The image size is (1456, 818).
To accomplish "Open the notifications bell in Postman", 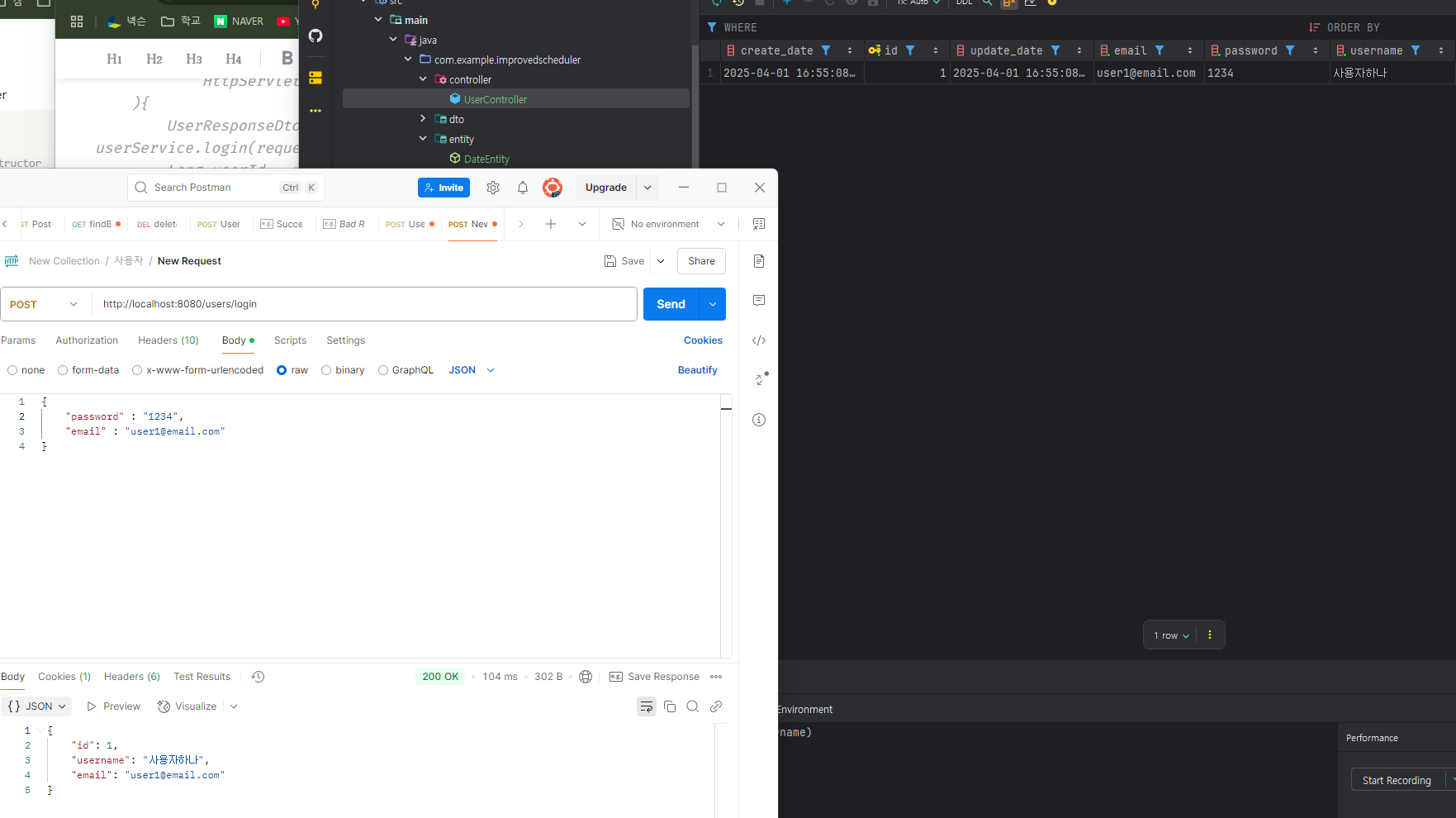I will [523, 188].
